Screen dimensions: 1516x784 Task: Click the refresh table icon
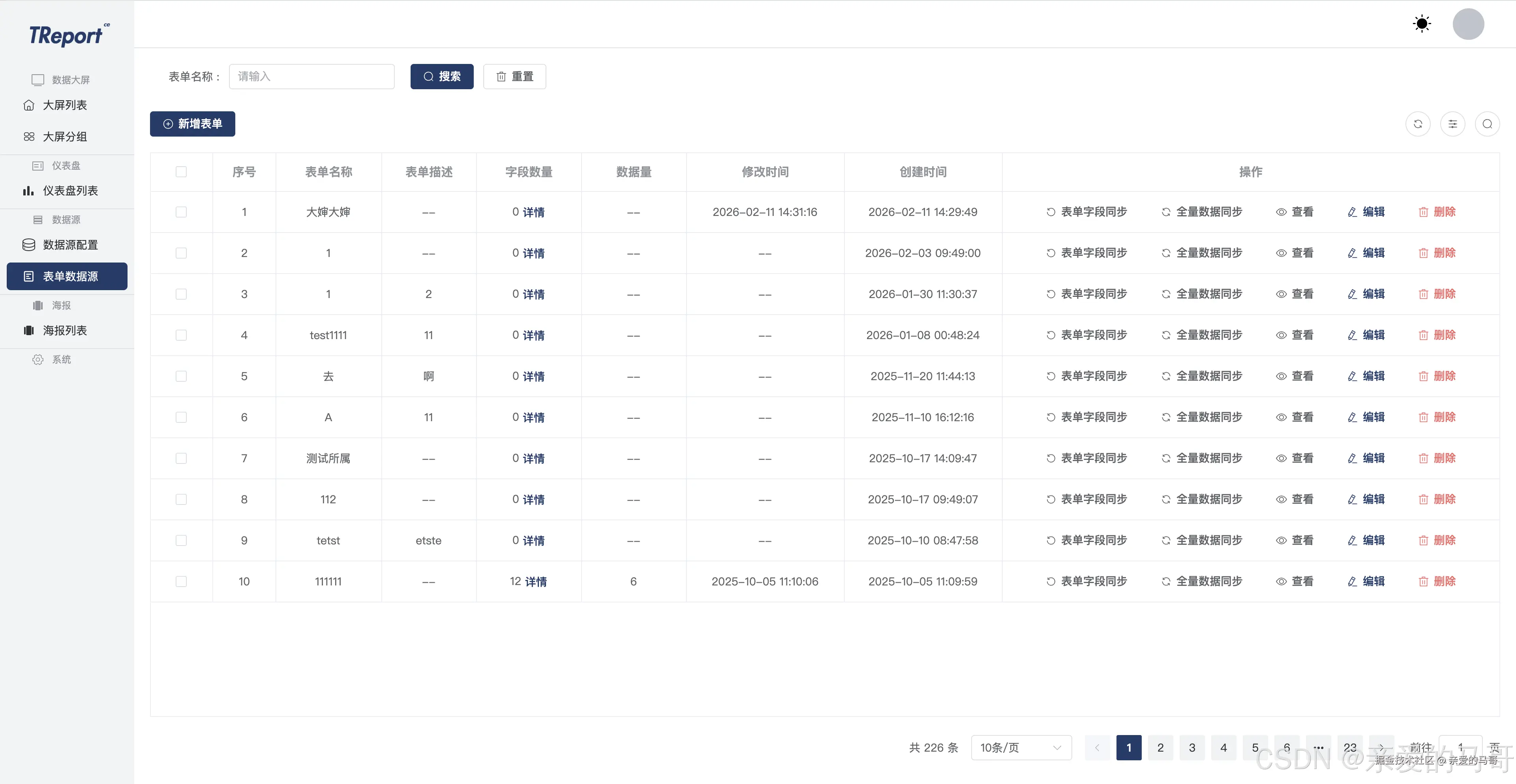click(x=1418, y=124)
